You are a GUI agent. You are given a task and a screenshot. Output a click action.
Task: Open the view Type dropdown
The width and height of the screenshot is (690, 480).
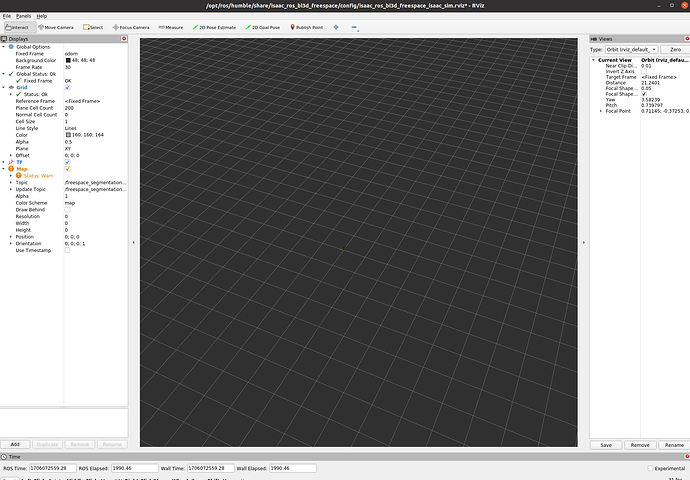631,48
